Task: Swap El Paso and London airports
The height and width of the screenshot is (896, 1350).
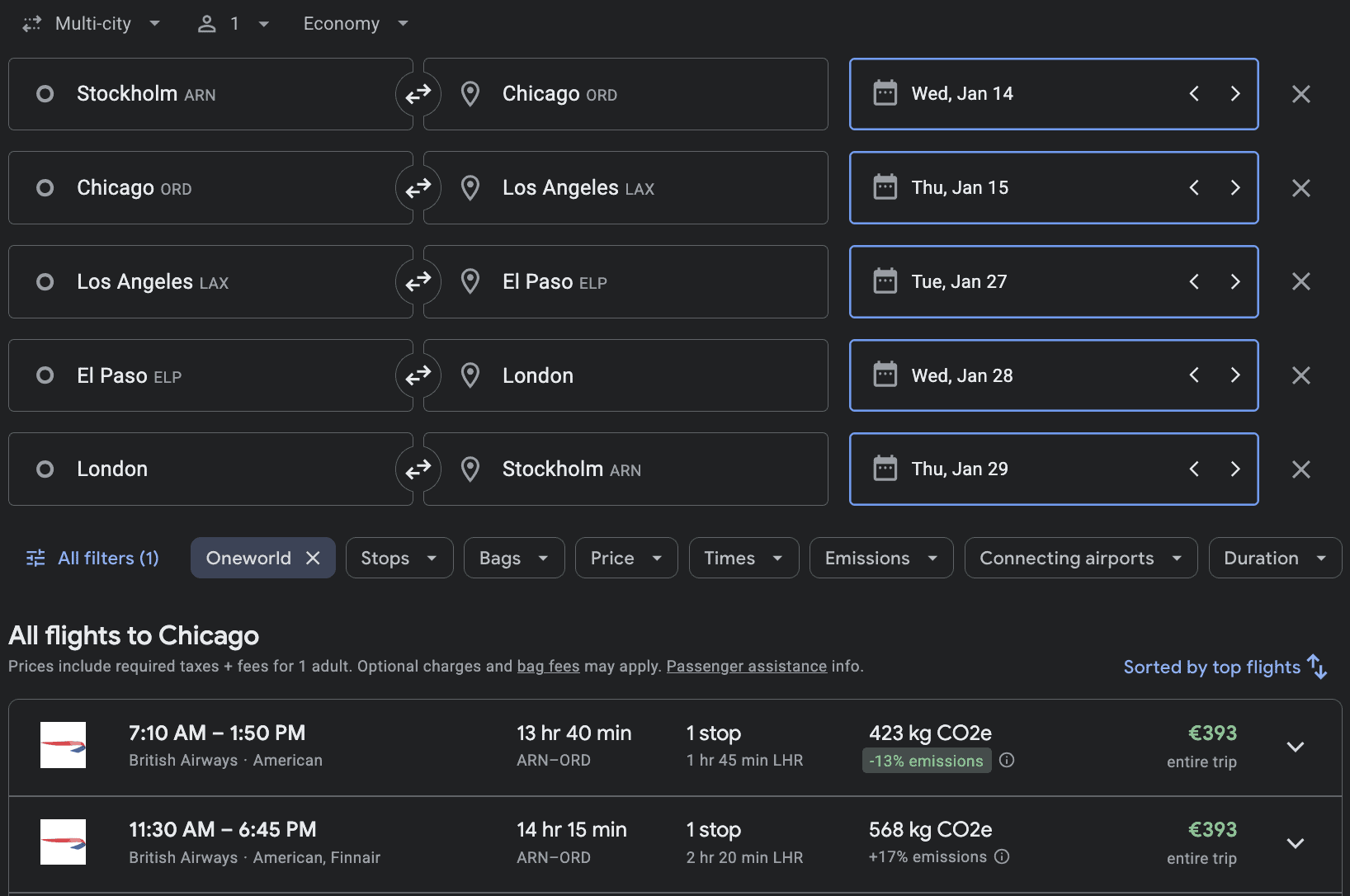Action: [x=418, y=375]
